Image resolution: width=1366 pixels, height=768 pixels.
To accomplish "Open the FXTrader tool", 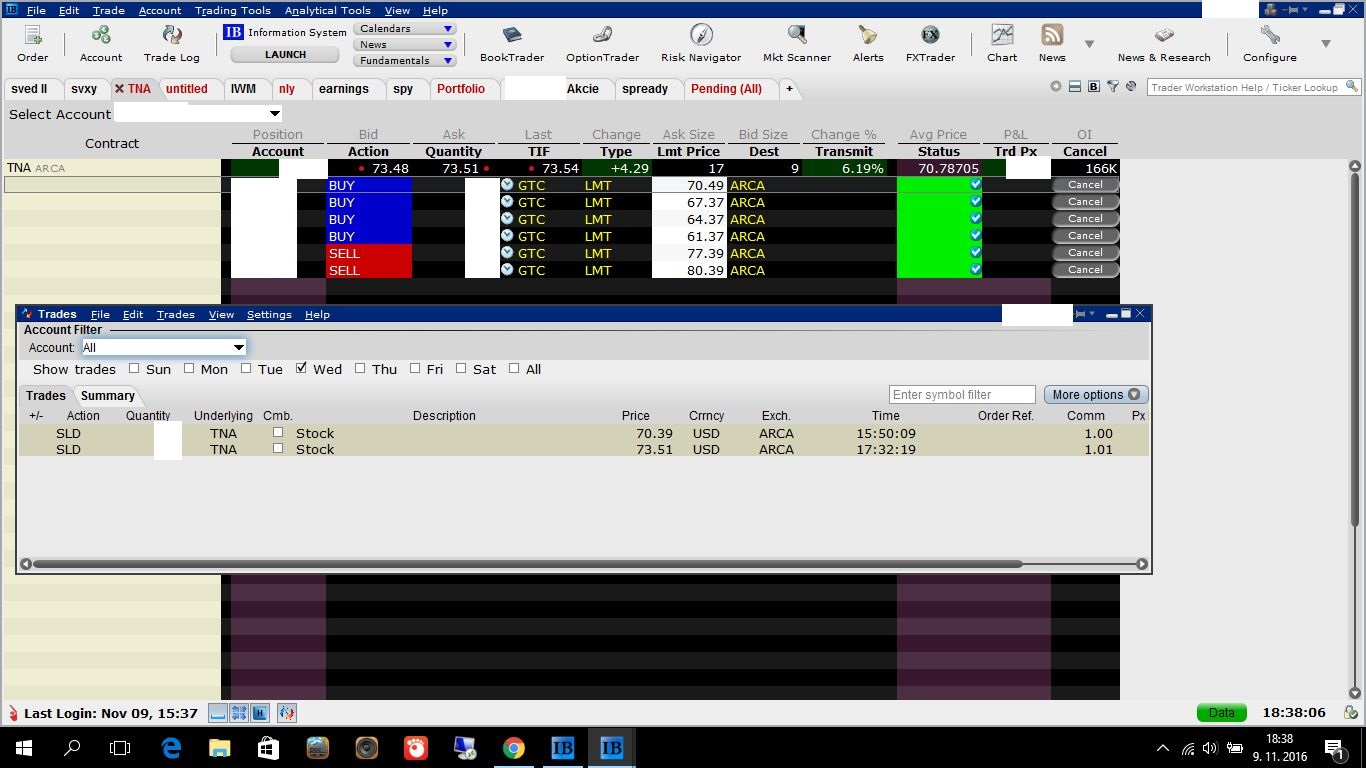I will (x=930, y=43).
